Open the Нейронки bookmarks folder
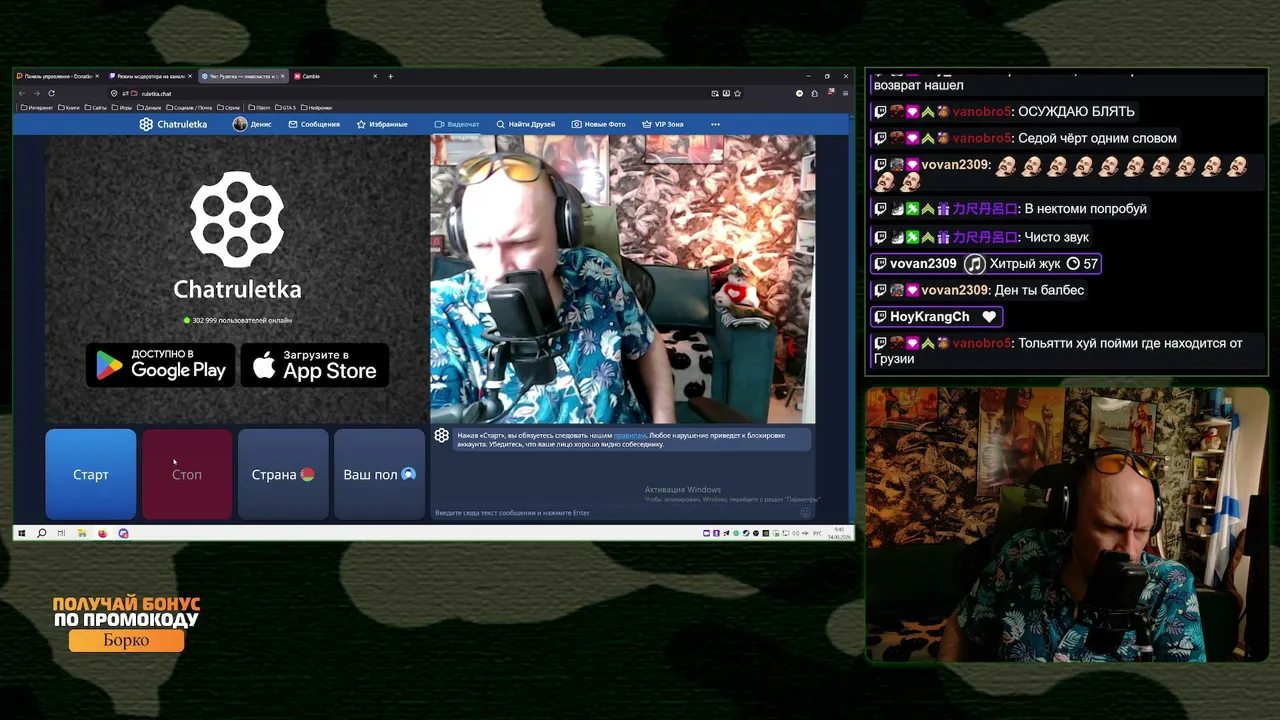 click(317, 107)
